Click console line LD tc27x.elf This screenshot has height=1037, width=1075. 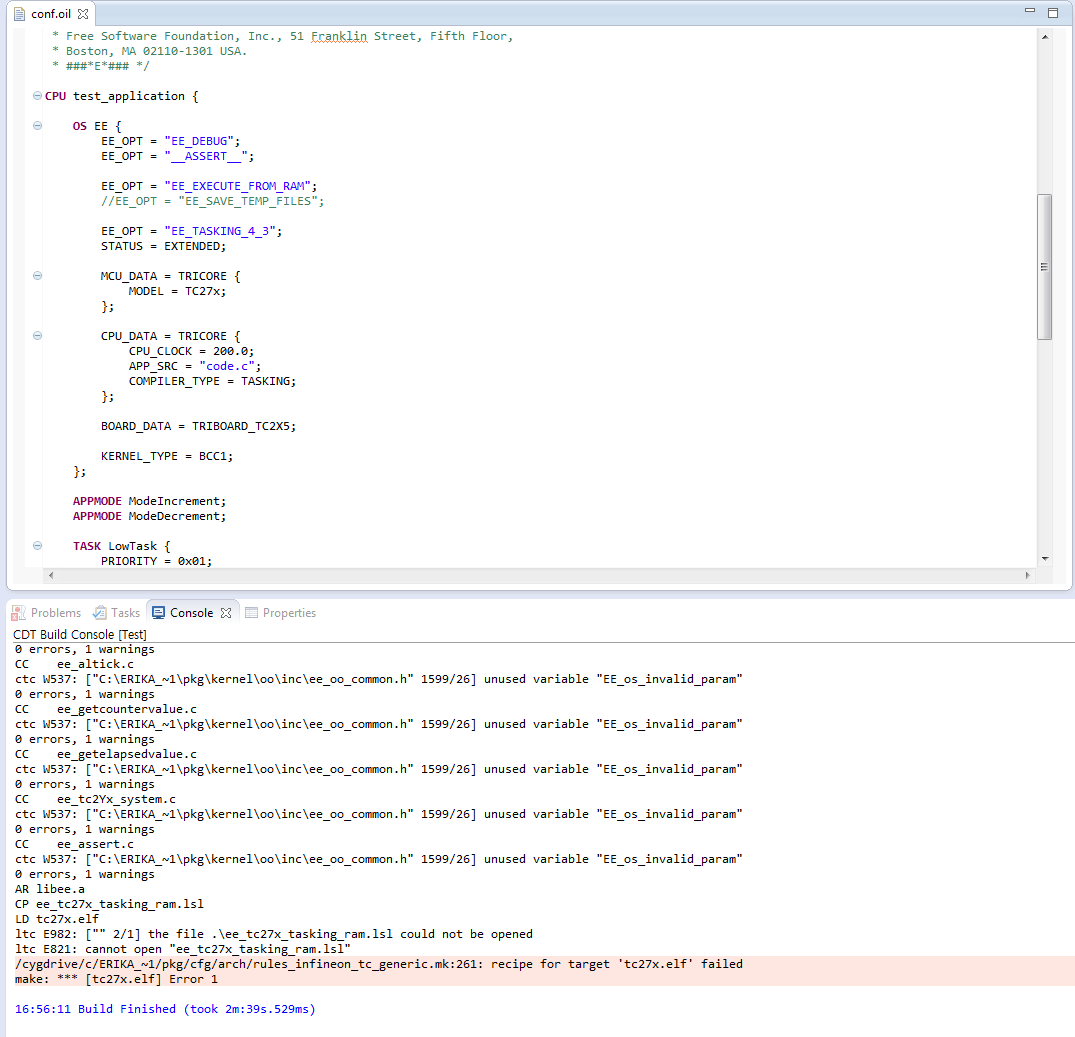click(57, 919)
